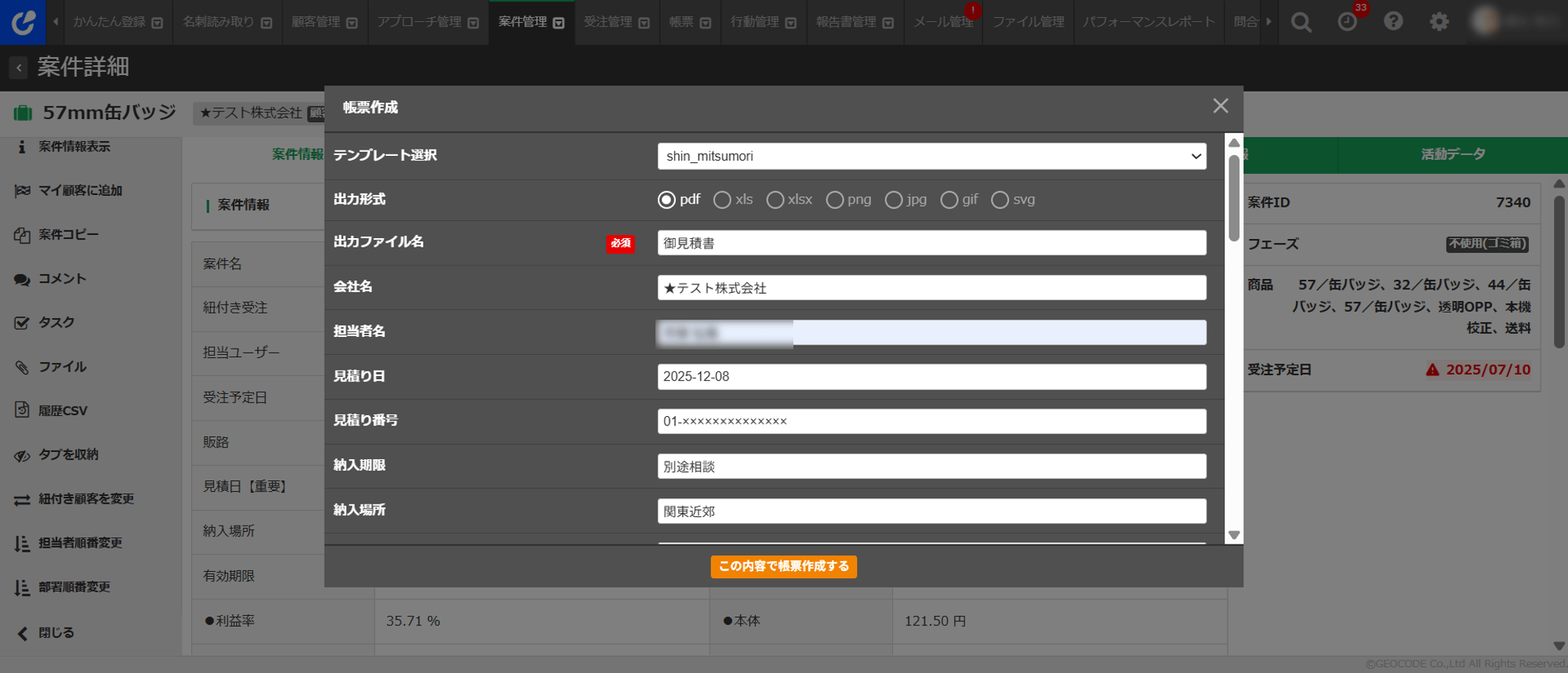Click the コメント sidebar icon
Image resolution: width=1568 pixels, height=673 pixels.
click(x=22, y=279)
